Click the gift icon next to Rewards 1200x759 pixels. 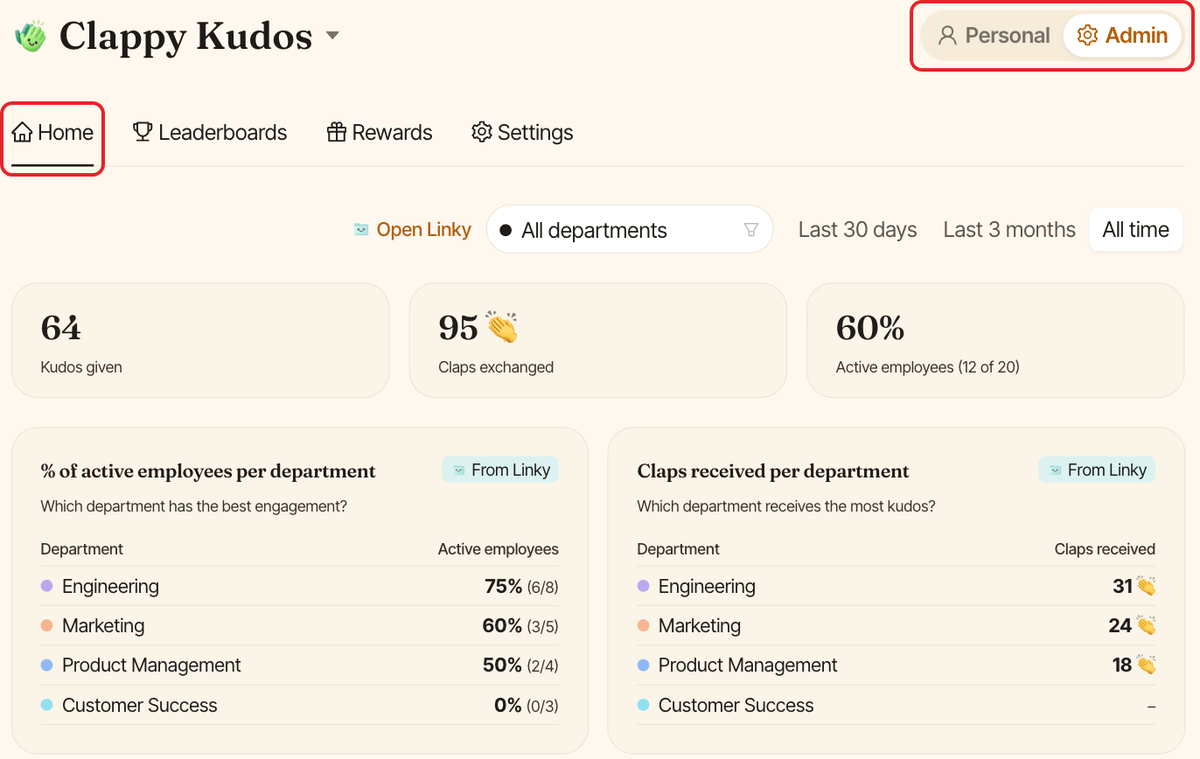tap(337, 132)
